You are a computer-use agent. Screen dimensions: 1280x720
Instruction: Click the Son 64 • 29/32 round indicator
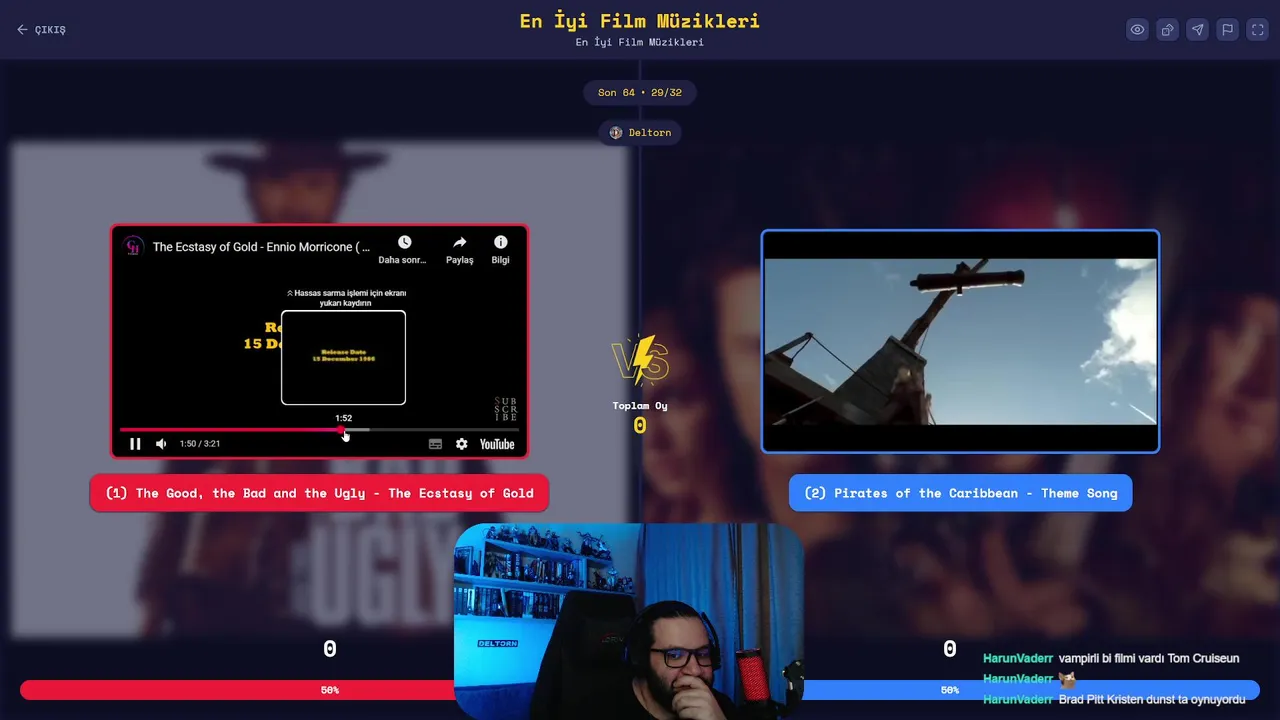point(640,93)
